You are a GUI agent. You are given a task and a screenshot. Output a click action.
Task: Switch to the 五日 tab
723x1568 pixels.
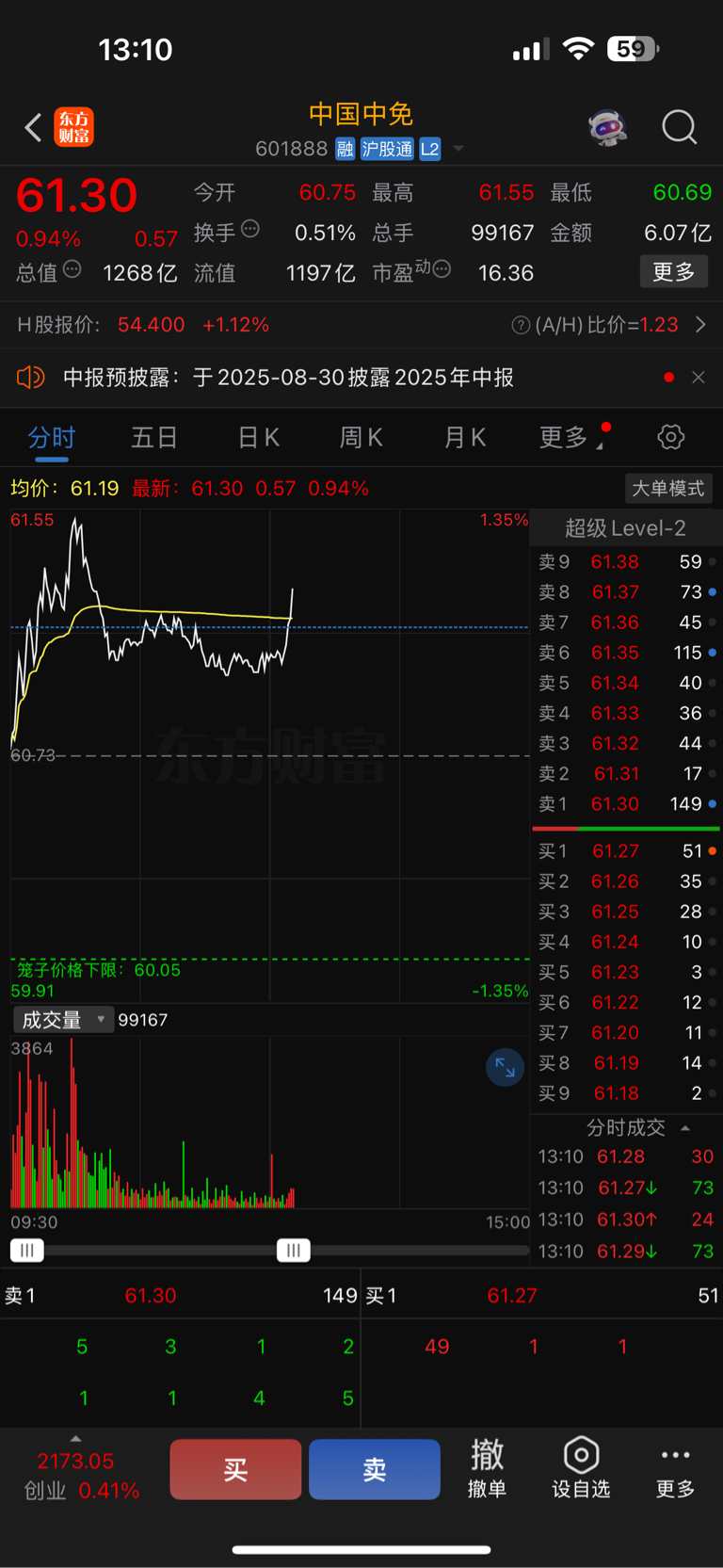point(154,438)
